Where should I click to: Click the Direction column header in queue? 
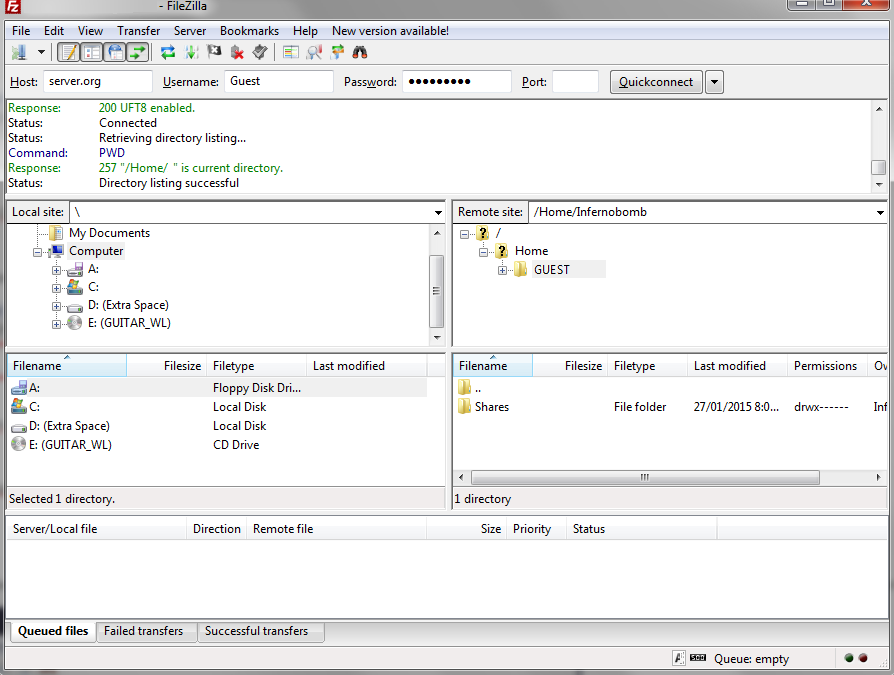[x=217, y=529]
